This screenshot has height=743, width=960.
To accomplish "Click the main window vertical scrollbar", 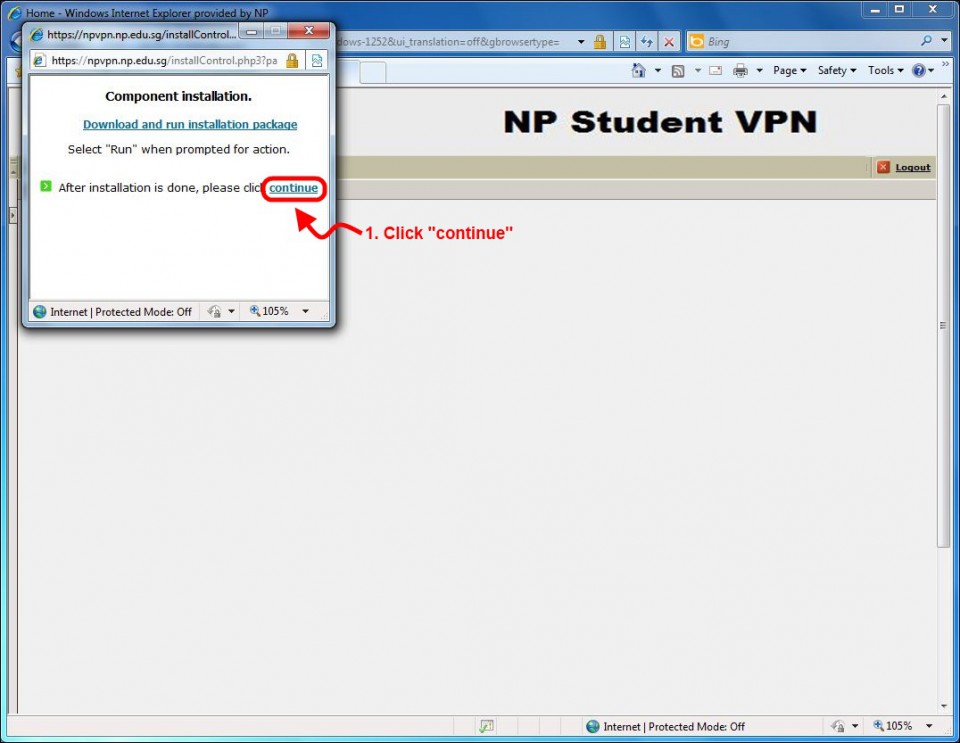I will coord(943,325).
